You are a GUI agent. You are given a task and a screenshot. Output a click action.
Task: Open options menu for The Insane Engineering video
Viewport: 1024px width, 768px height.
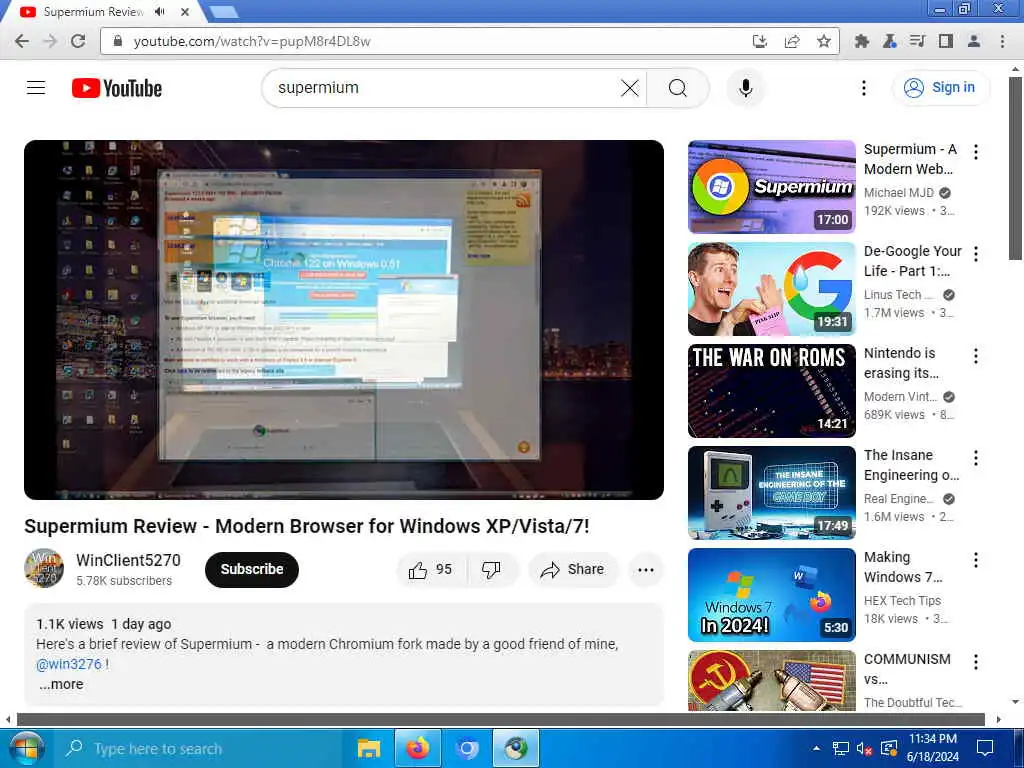click(x=976, y=458)
